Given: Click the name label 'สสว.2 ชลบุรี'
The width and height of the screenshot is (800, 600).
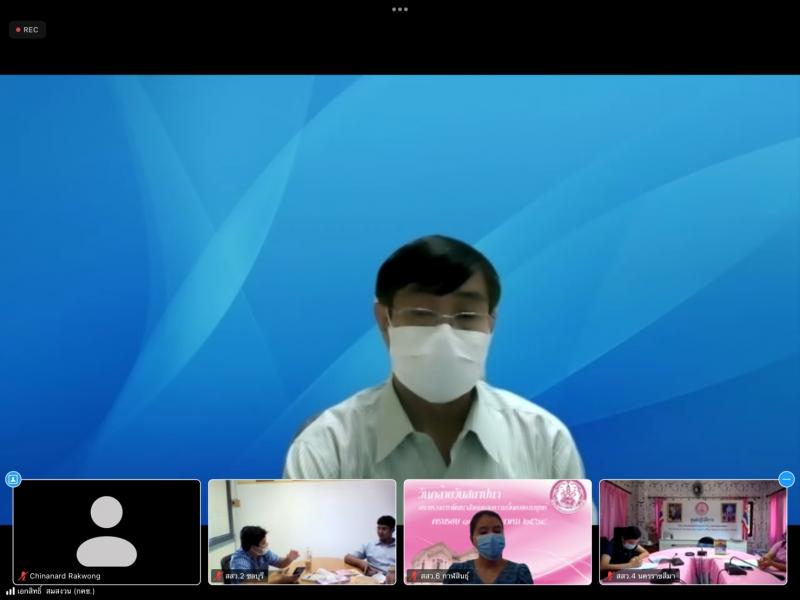Looking at the screenshot, I should tap(245, 576).
